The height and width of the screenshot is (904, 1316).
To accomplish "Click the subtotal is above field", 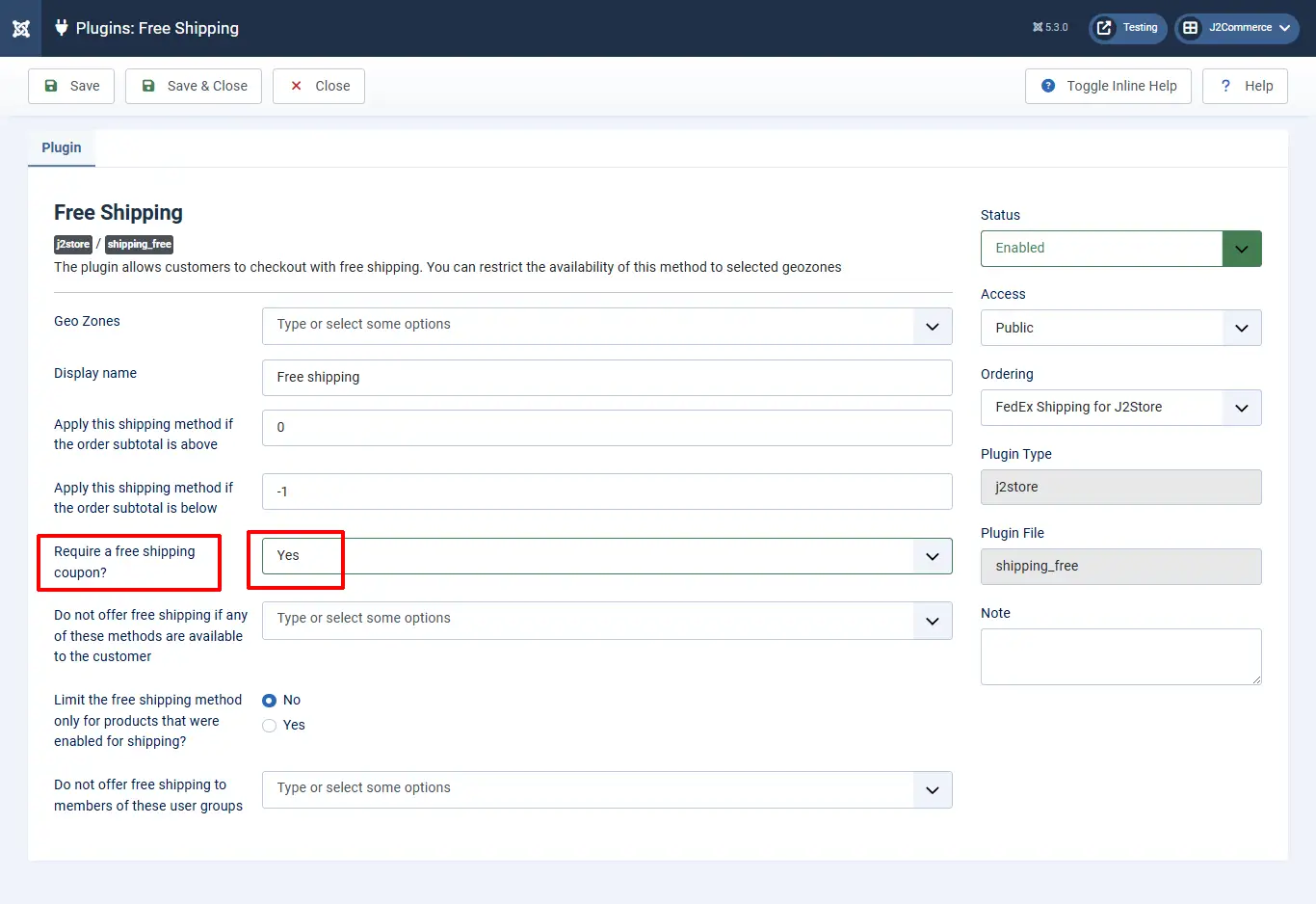I will pyautogui.click(x=607, y=428).
